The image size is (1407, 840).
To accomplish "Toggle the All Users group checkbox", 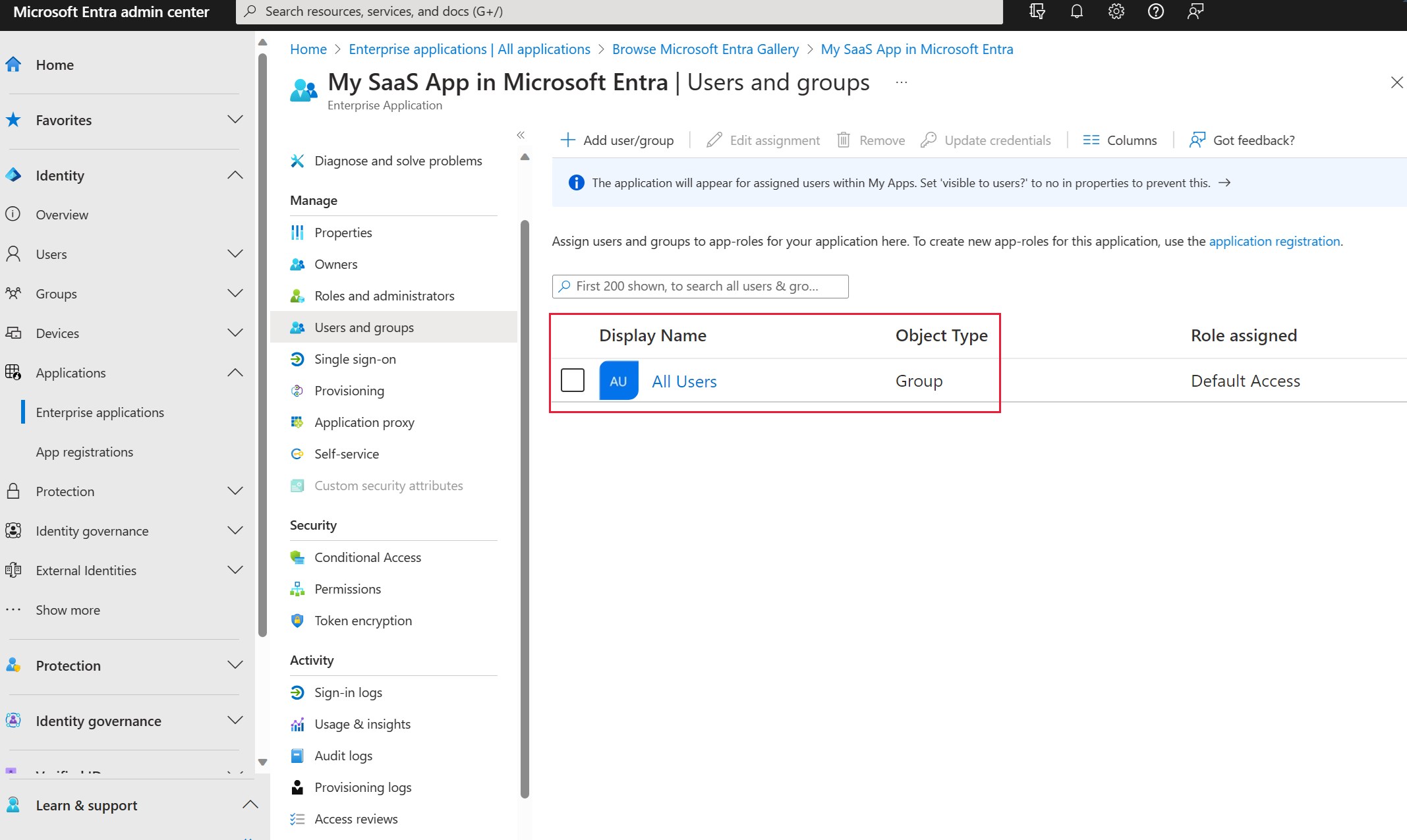I will click(x=573, y=380).
